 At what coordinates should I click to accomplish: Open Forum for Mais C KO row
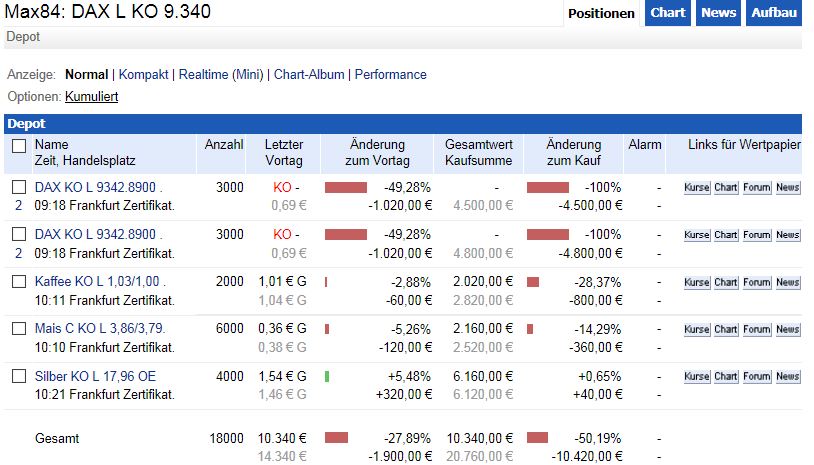click(757, 329)
